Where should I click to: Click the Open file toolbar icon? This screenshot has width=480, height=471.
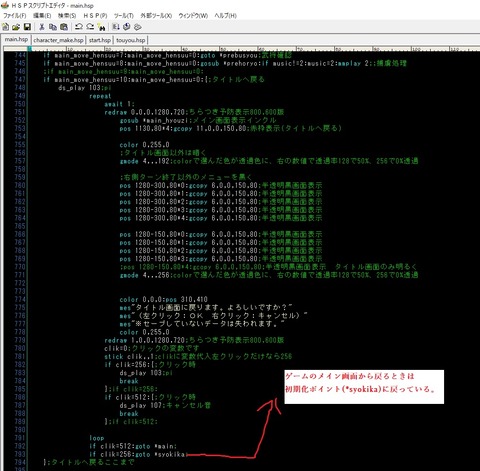click(x=16, y=27)
